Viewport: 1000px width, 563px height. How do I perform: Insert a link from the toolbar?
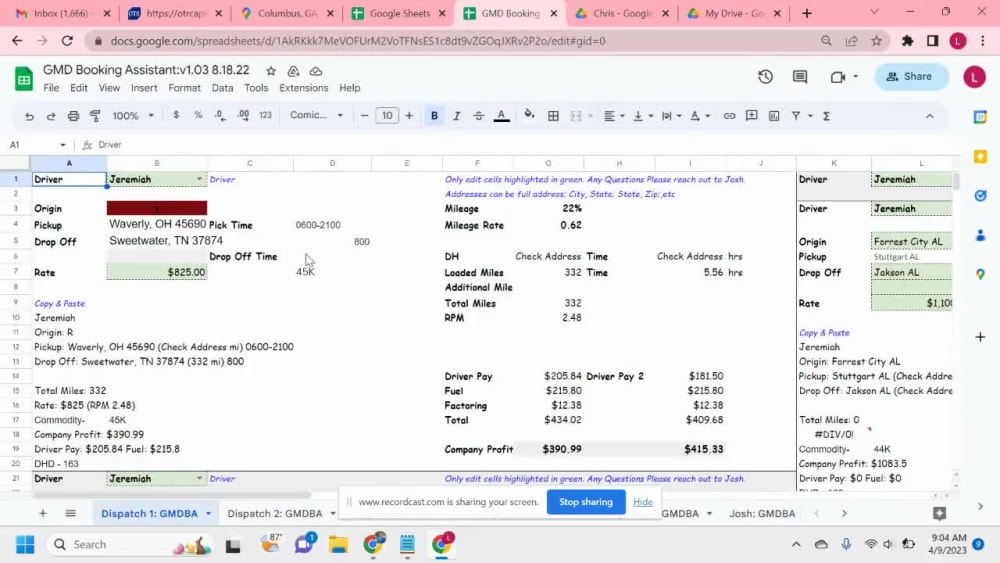(729, 116)
